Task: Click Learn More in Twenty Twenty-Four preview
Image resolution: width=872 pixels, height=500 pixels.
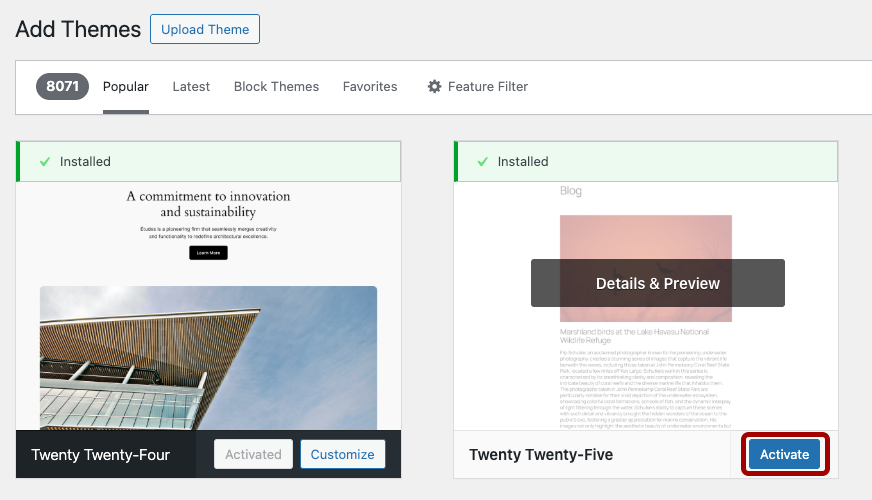Action: click(x=208, y=253)
